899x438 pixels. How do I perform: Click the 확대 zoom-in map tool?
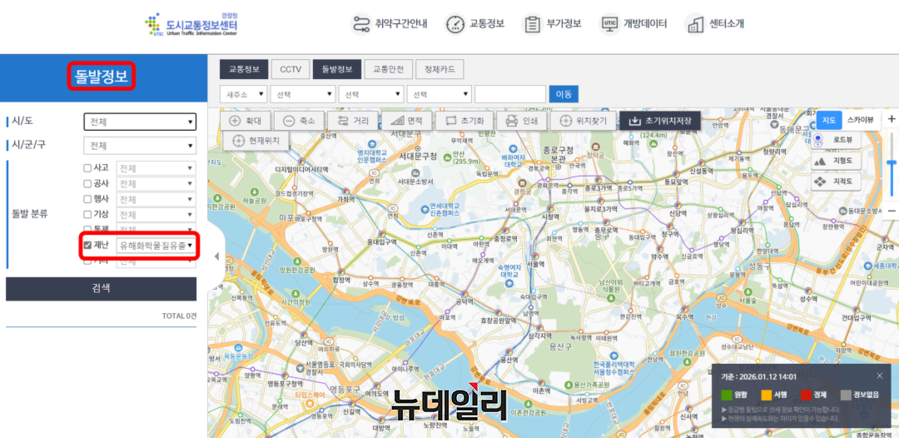[245, 121]
